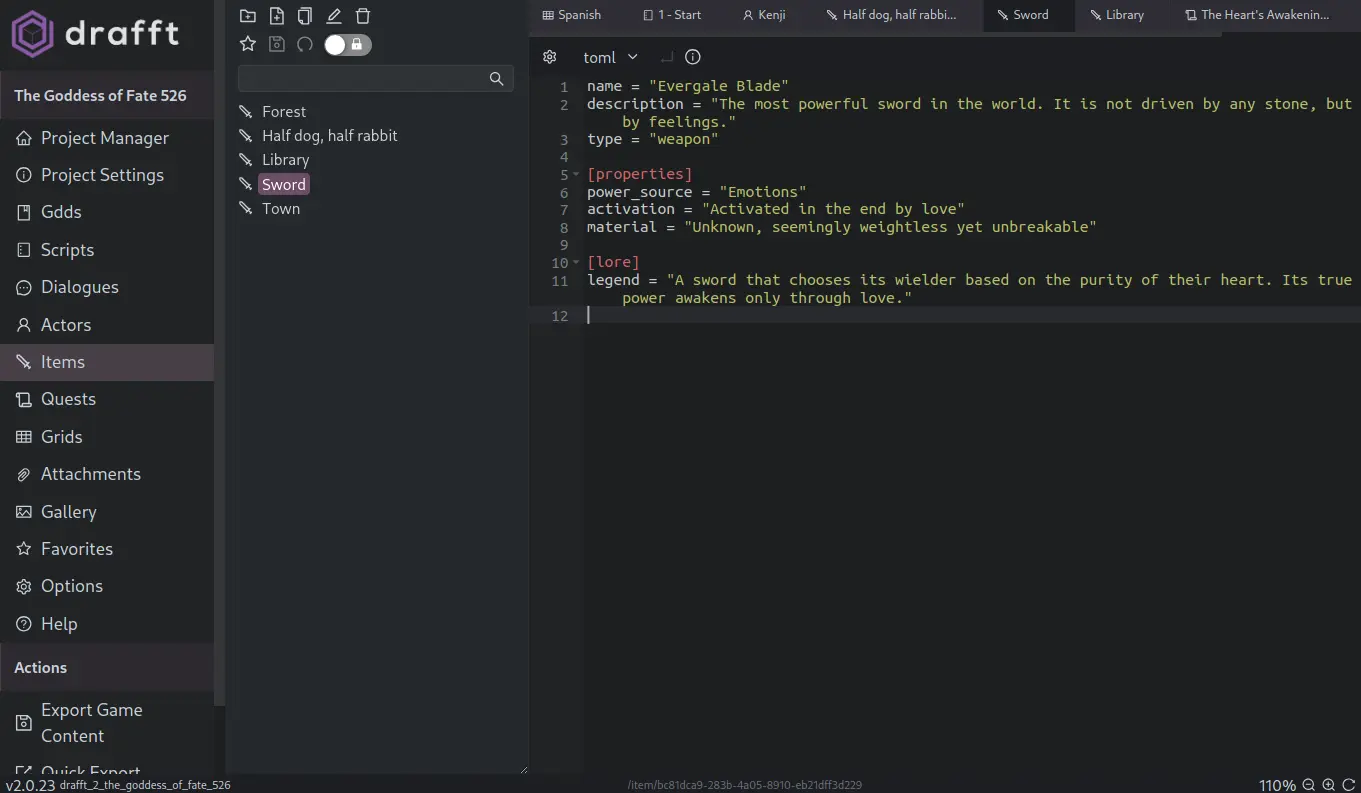Viewport: 1361px width, 793px height.
Task: Click the new folder icon
Action: pos(248,16)
